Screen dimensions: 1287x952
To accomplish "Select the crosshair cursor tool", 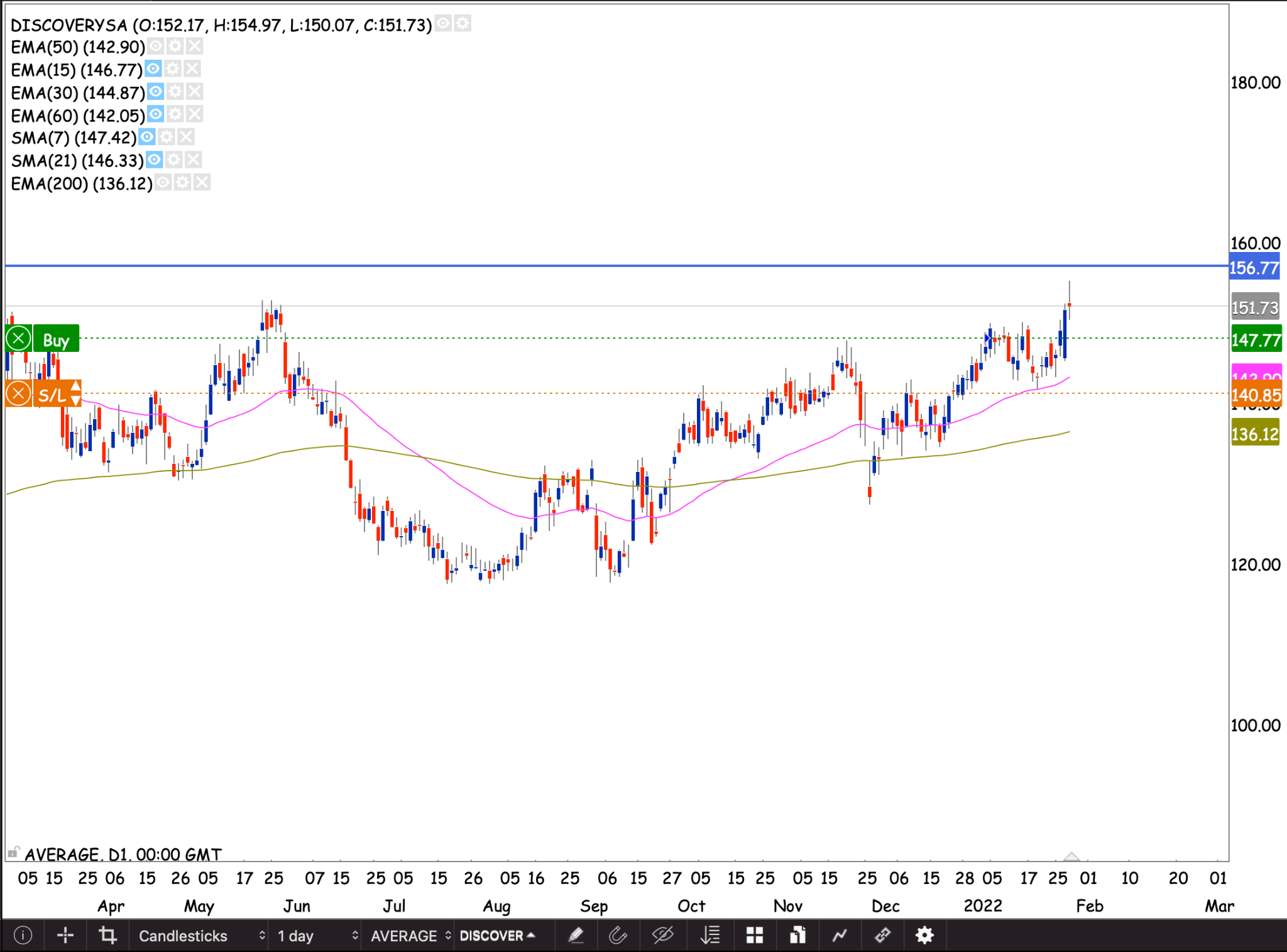I will click(x=65, y=936).
